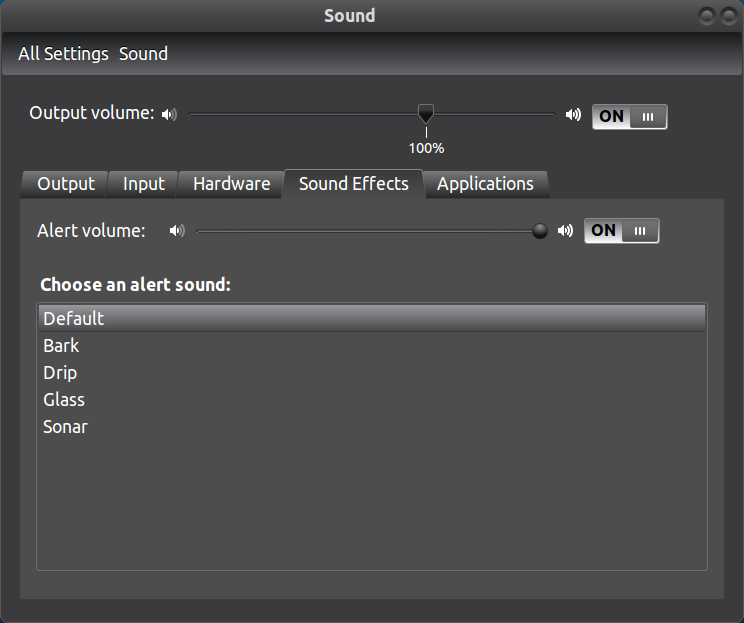744x623 pixels.
Task: Switch to the Hardware tab
Action: click(x=232, y=184)
